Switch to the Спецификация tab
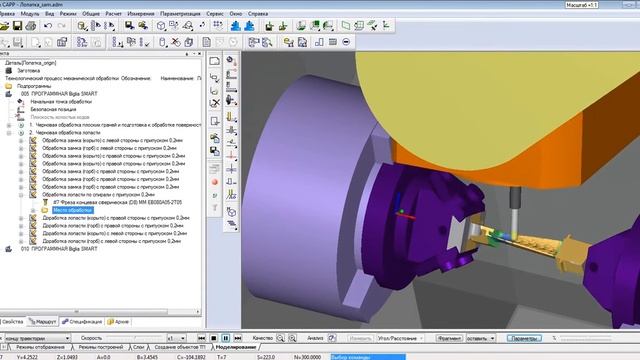The image size is (640, 360). [82, 322]
